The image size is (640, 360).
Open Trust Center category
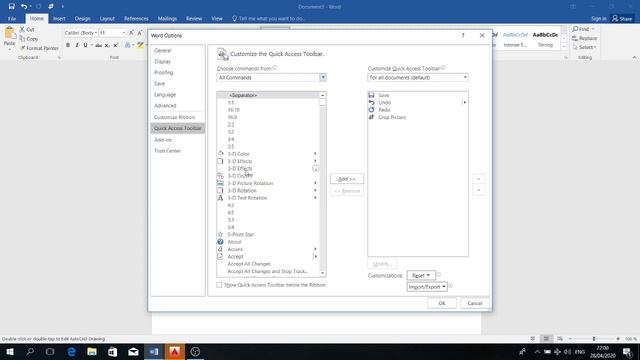178,151
